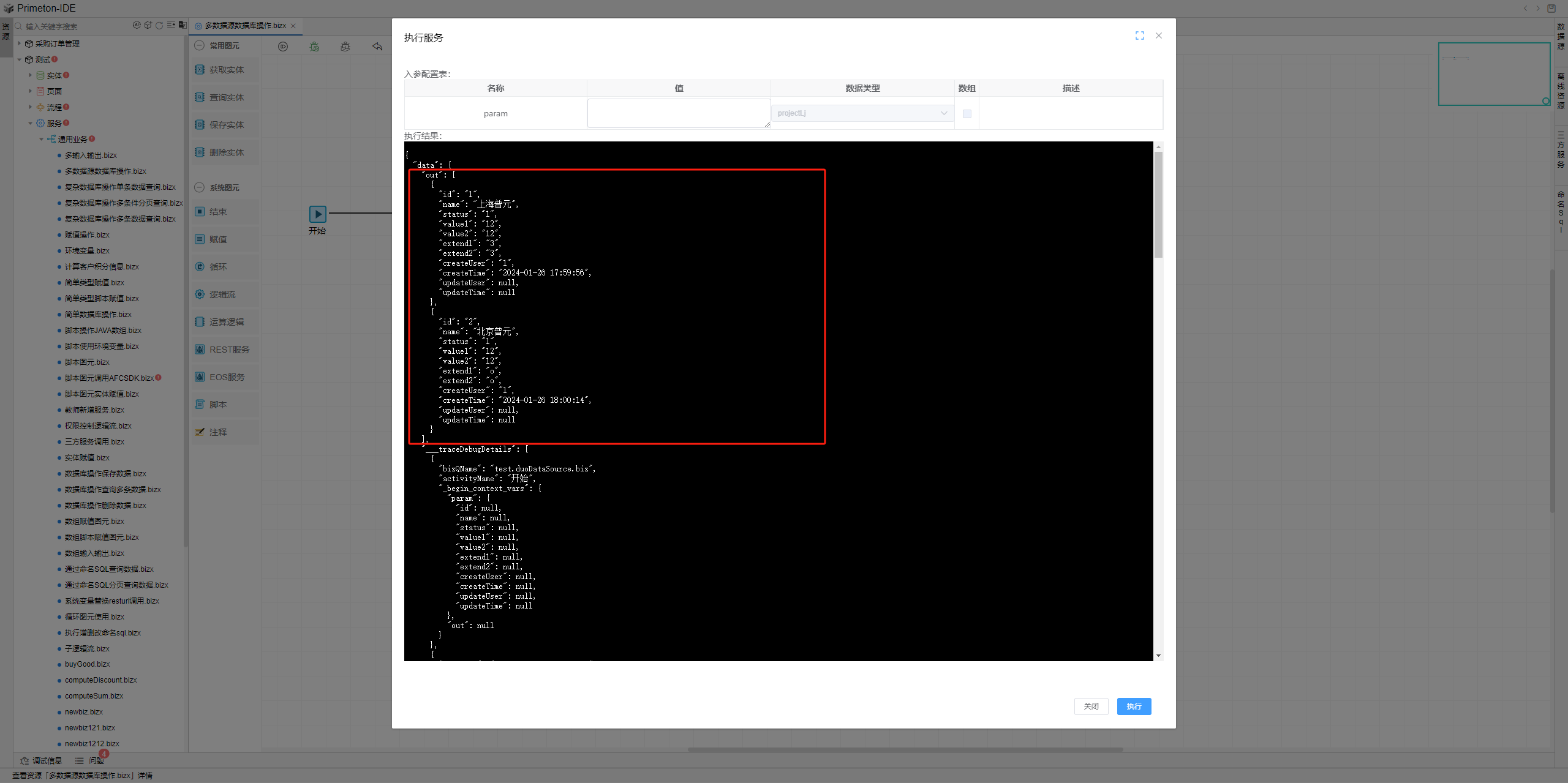This screenshot has height=783, width=1568.
Task: Toggle the 数组 checkbox for param
Action: [x=967, y=114]
